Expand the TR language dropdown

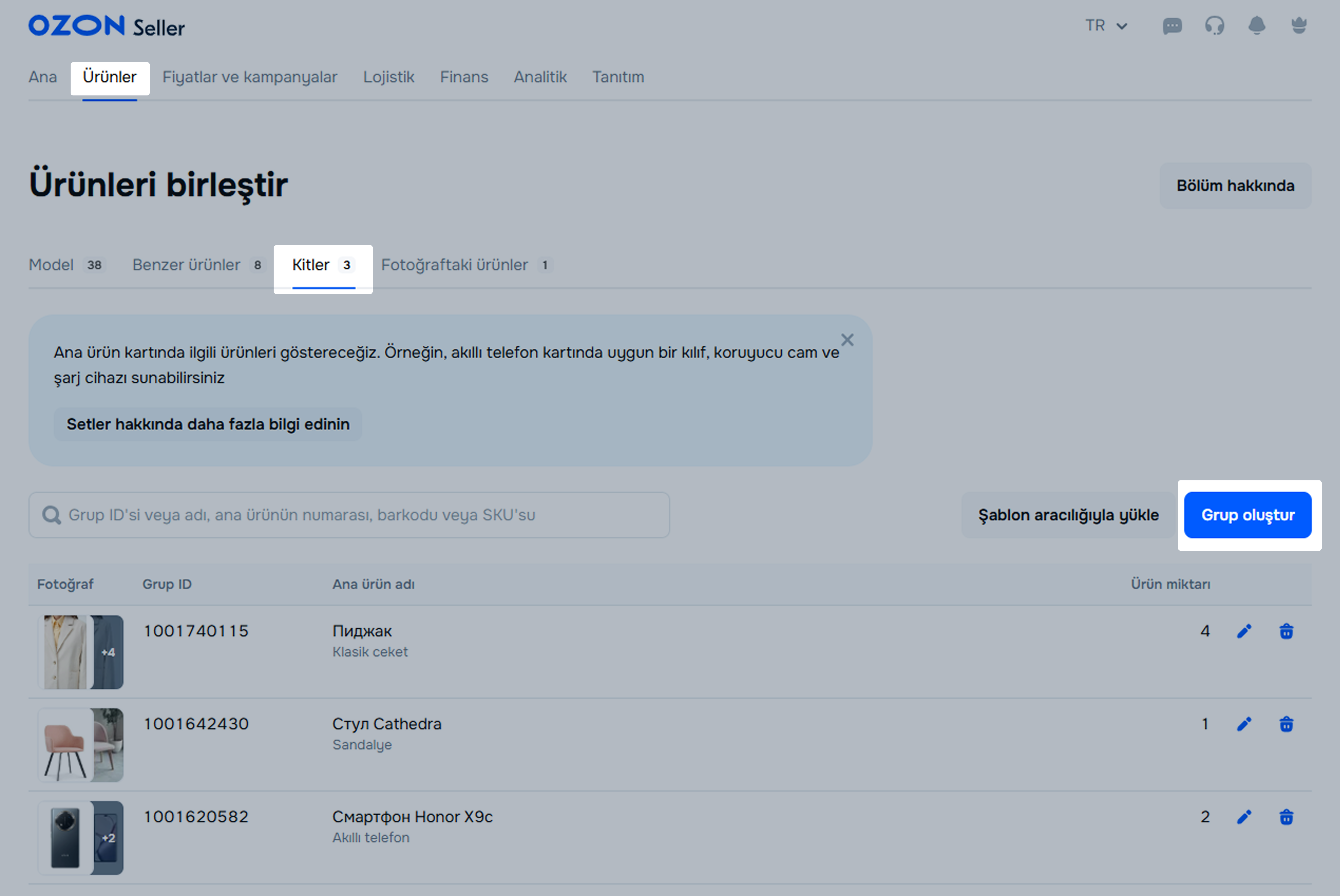pyautogui.click(x=1106, y=26)
